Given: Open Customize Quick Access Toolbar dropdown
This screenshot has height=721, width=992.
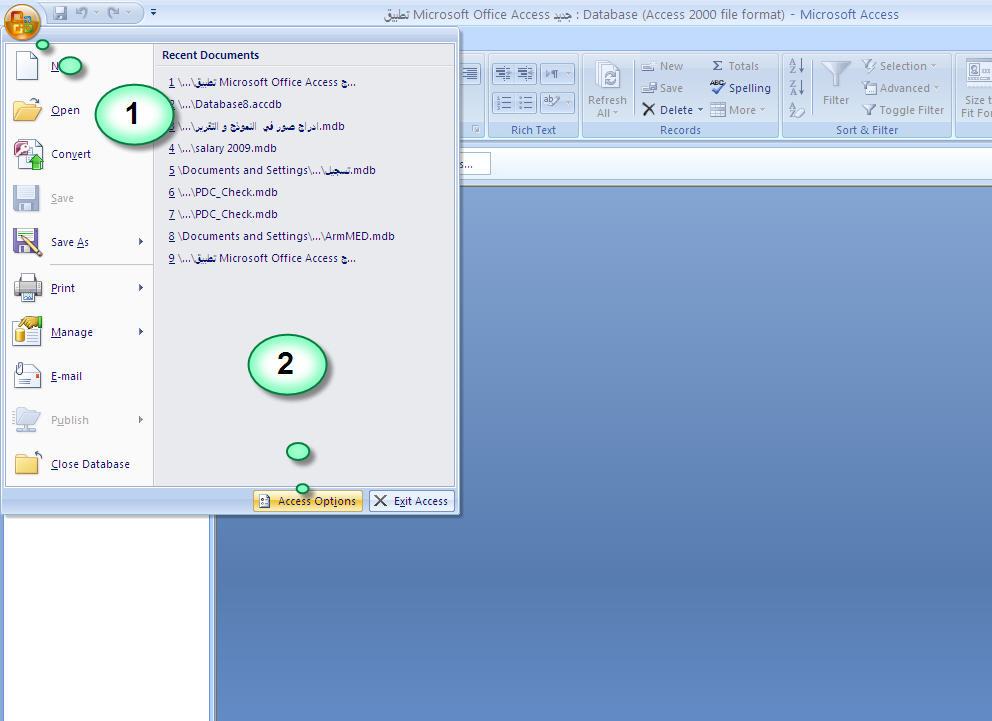Looking at the screenshot, I should (x=153, y=12).
